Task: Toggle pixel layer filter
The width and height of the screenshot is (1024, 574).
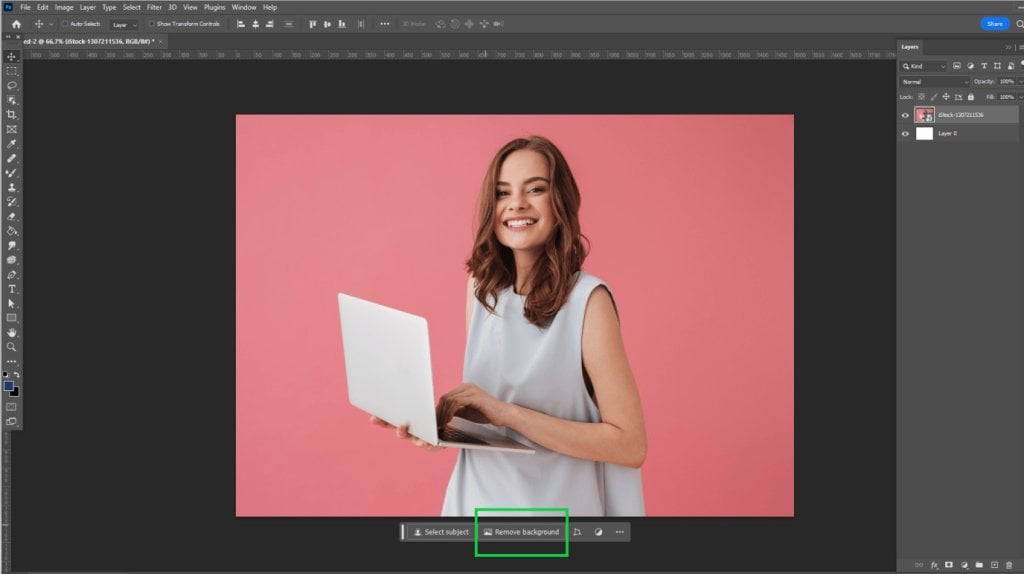Action: click(x=957, y=66)
